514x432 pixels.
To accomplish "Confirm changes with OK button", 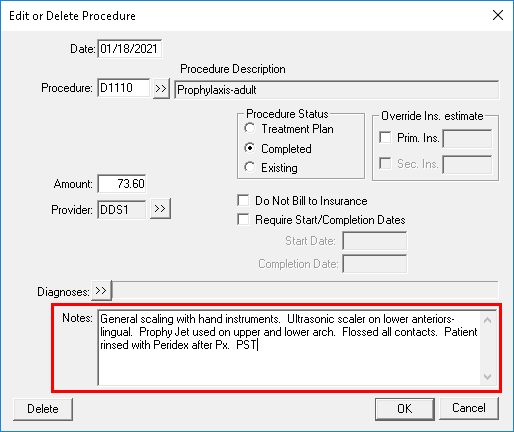I will [404, 409].
